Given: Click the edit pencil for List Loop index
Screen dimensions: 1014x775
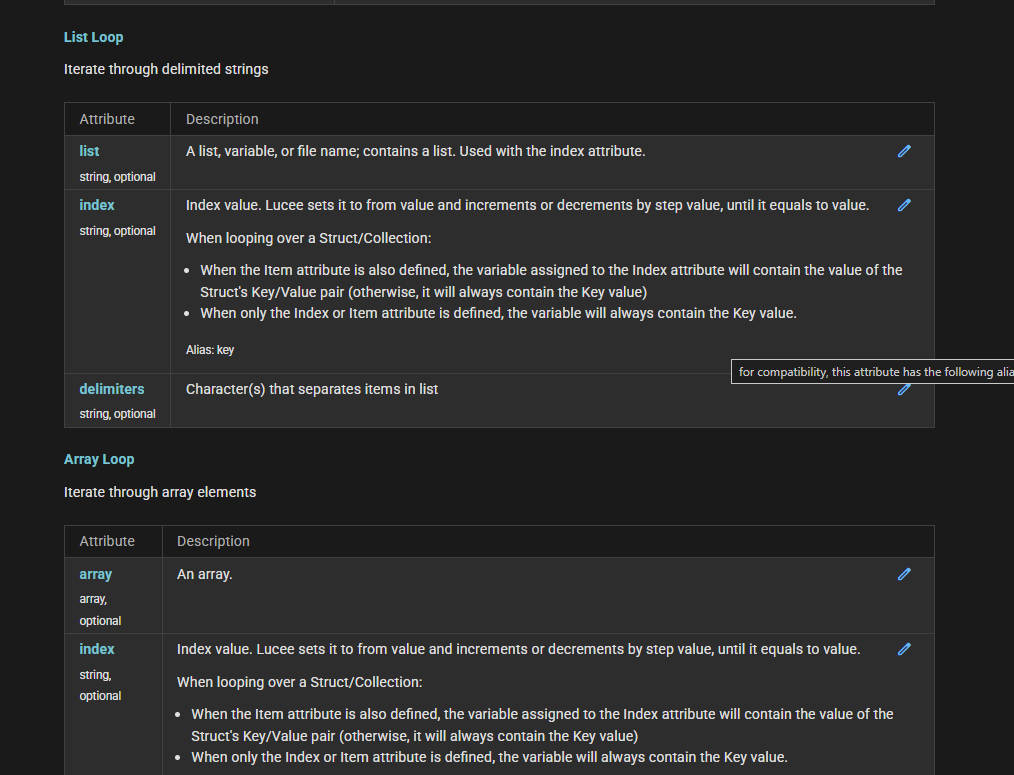Looking at the screenshot, I should point(904,205).
